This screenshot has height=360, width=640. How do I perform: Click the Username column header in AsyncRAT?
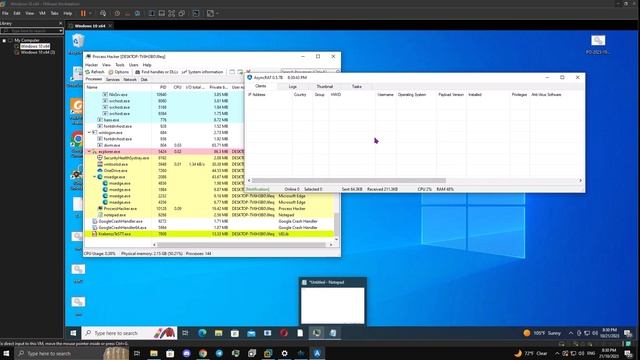point(385,95)
